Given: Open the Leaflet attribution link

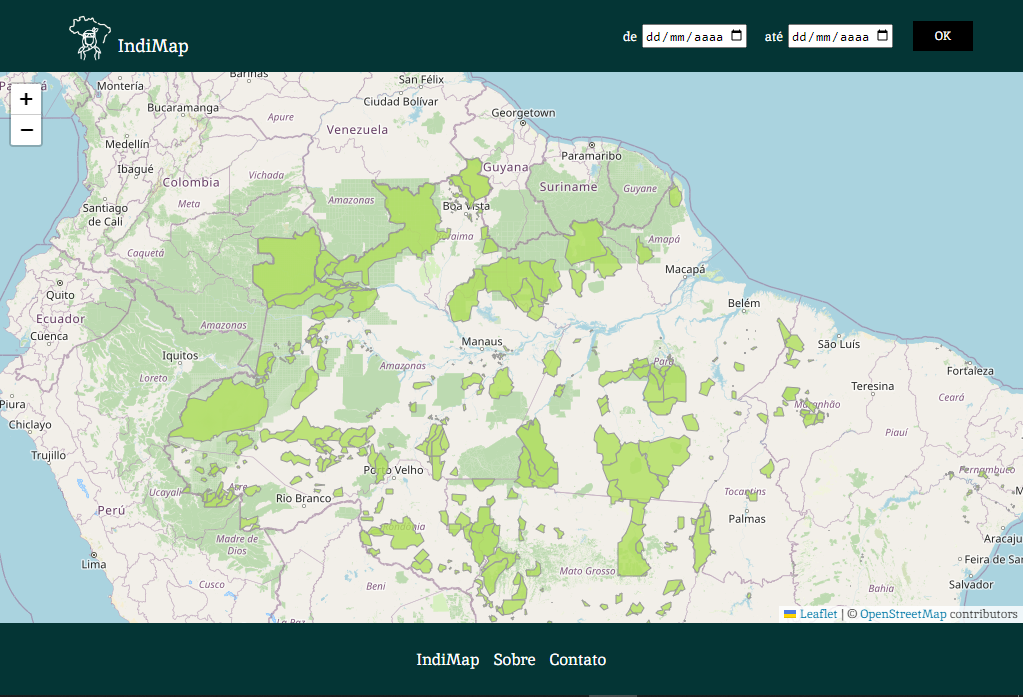Looking at the screenshot, I should click(818, 614).
